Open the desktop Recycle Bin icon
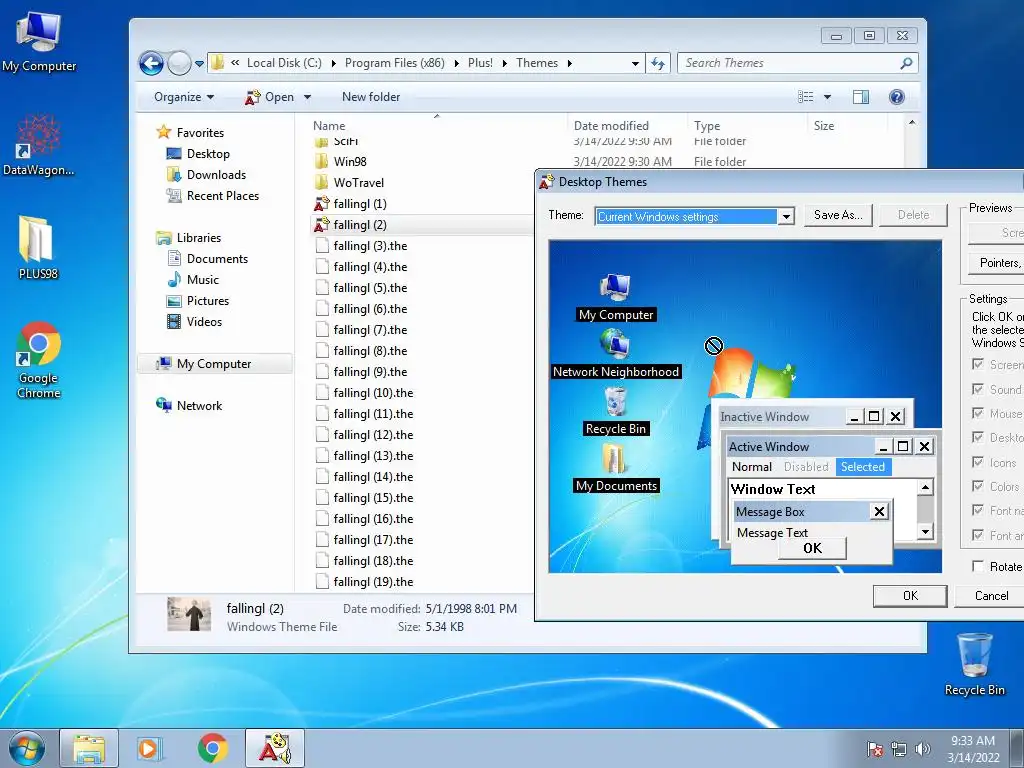This screenshot has height=768, width=1024. pos(974,664)
